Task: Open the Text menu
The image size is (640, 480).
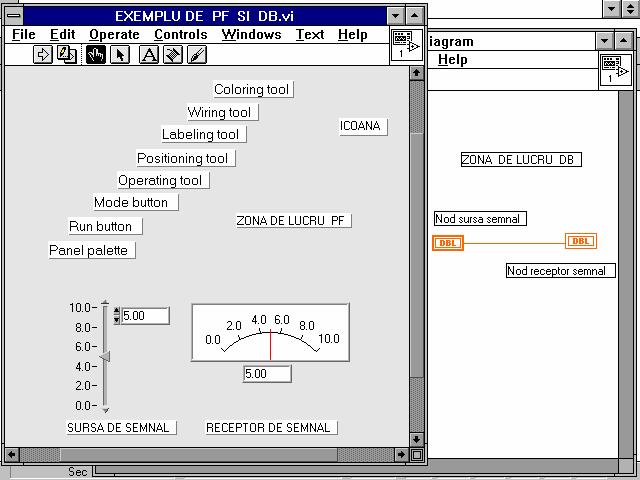Action: (310, 35)
